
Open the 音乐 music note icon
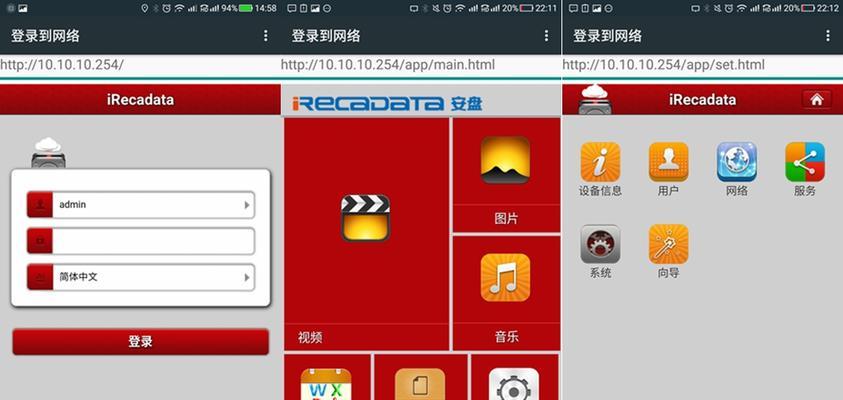coord(505,277)
